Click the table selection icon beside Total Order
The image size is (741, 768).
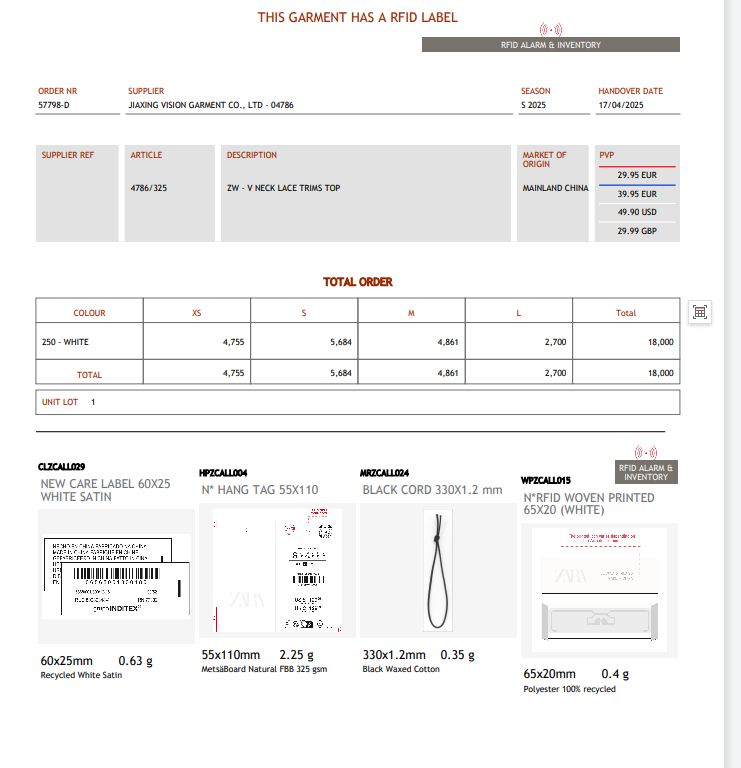point(700,312)
